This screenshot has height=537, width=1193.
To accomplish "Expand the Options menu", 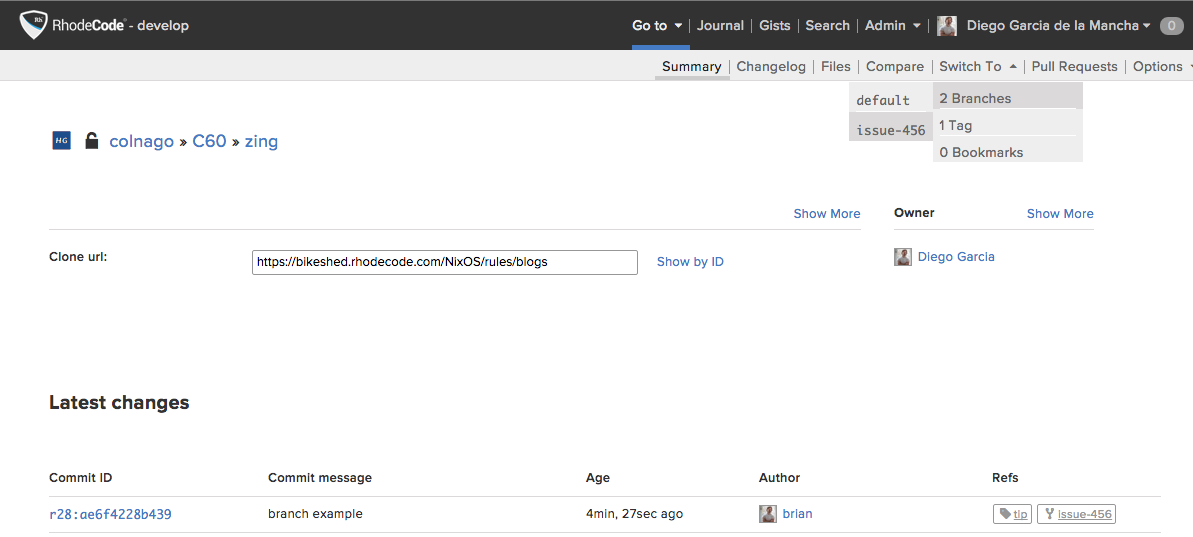I will coord(1162,67).
